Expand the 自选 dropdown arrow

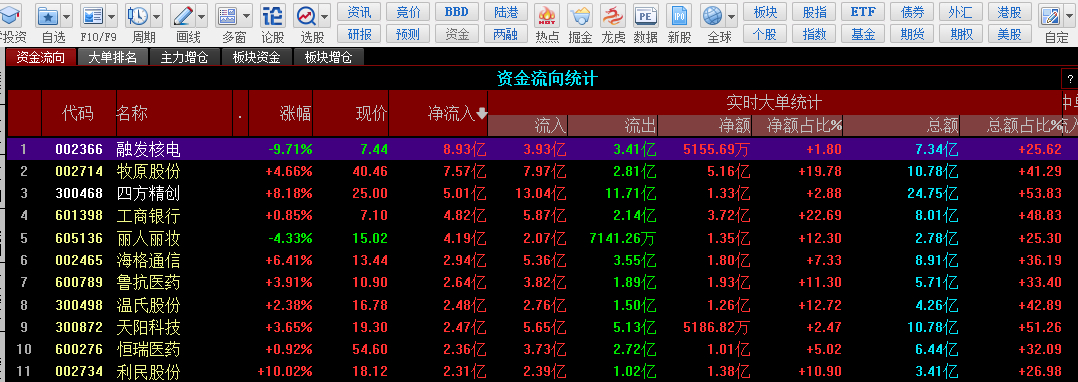[x=66, y=15]
